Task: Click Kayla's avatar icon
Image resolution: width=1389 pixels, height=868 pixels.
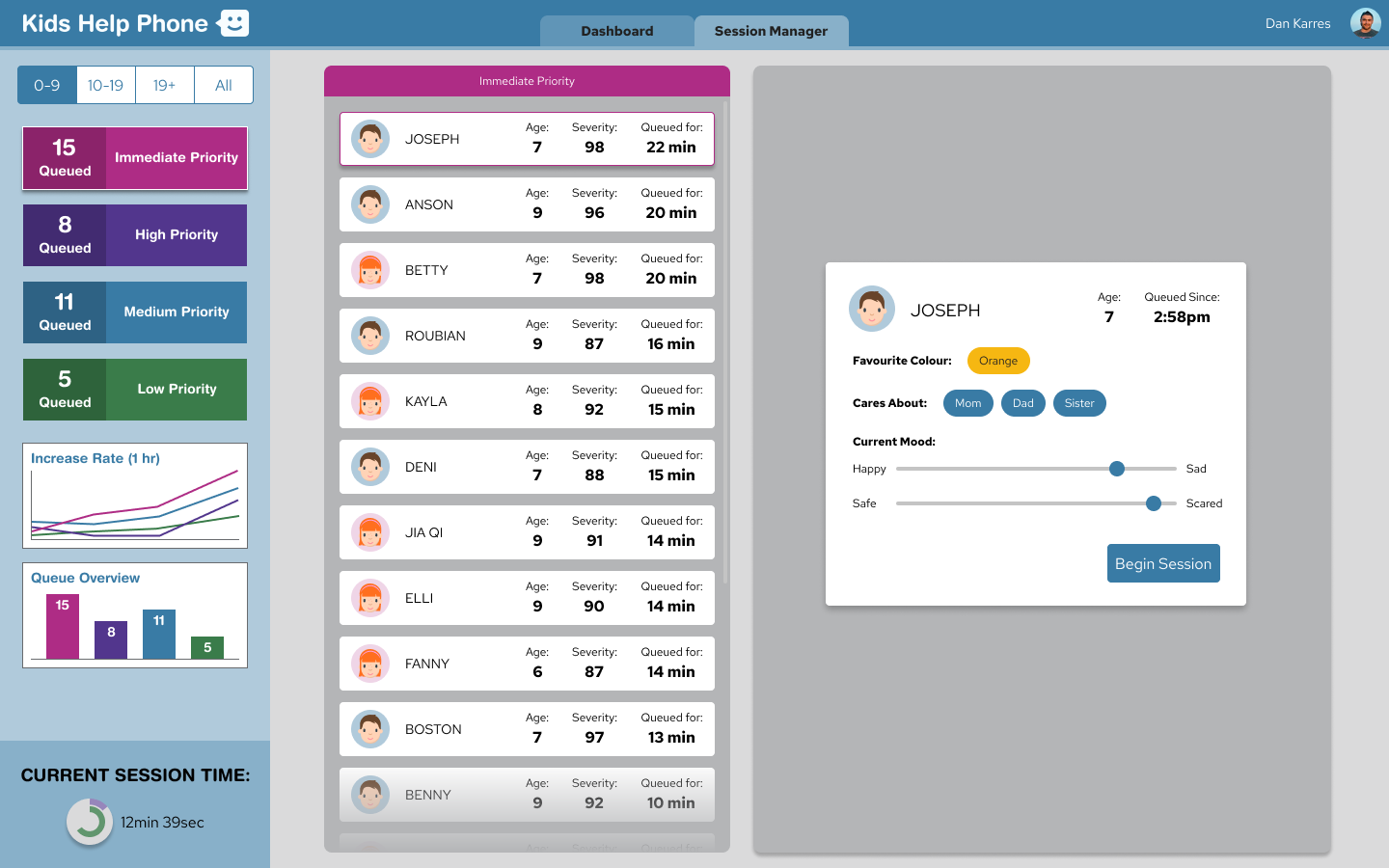Action: point(370,401)
